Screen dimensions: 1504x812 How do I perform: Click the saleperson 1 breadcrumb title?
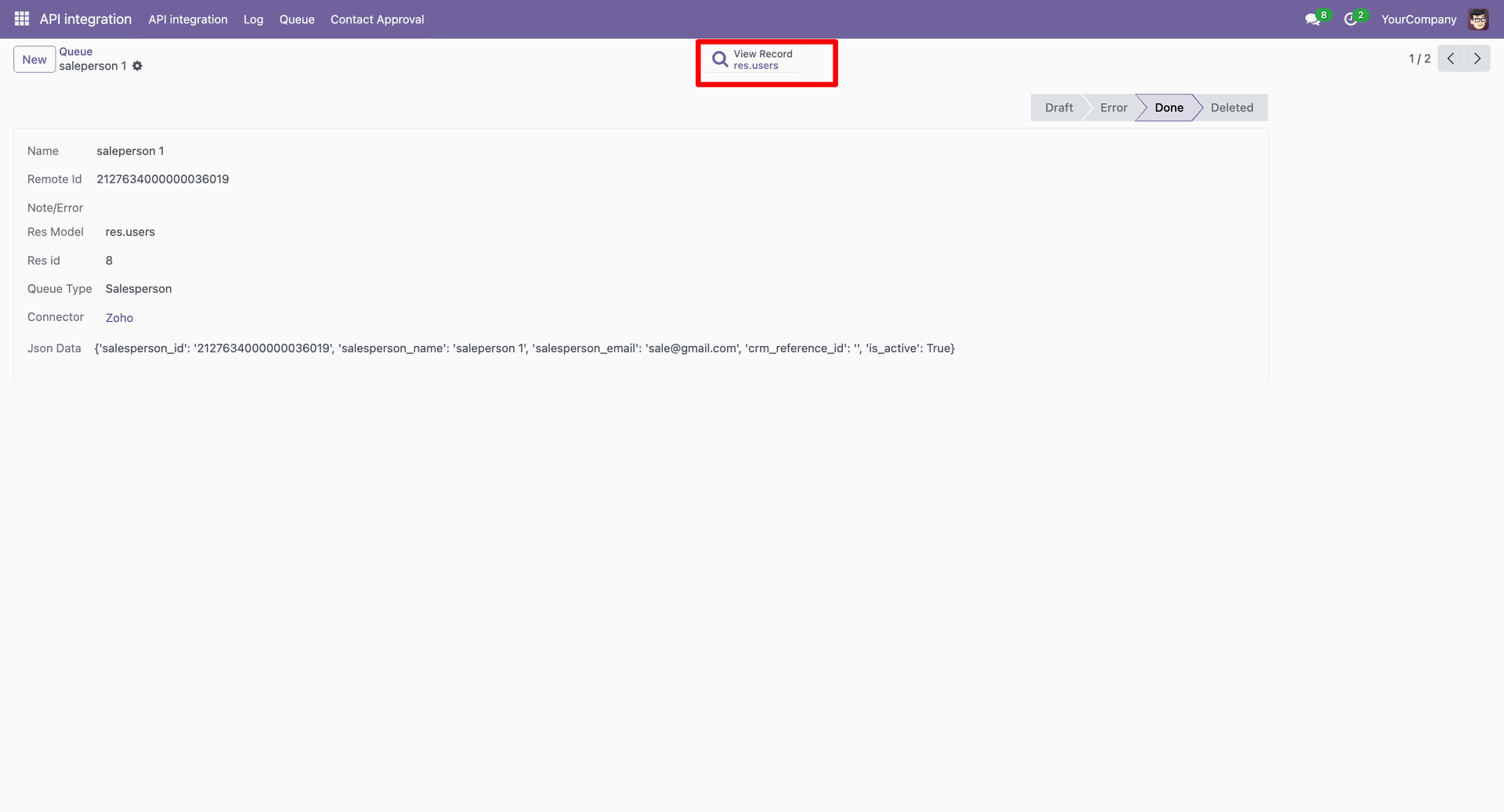pyautogui.click(x=92, y=66)
